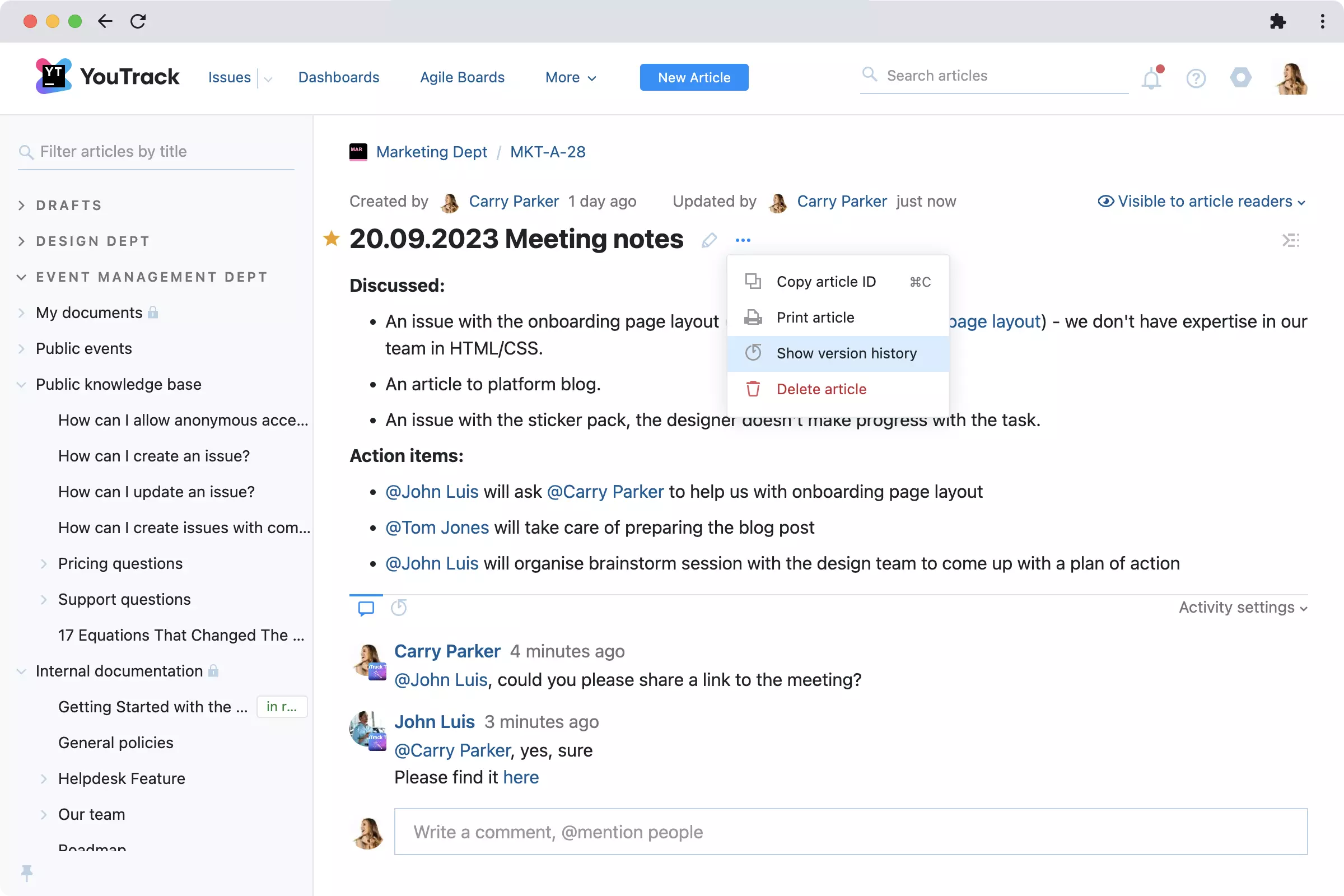Choose Delete article from the menu

838,389
